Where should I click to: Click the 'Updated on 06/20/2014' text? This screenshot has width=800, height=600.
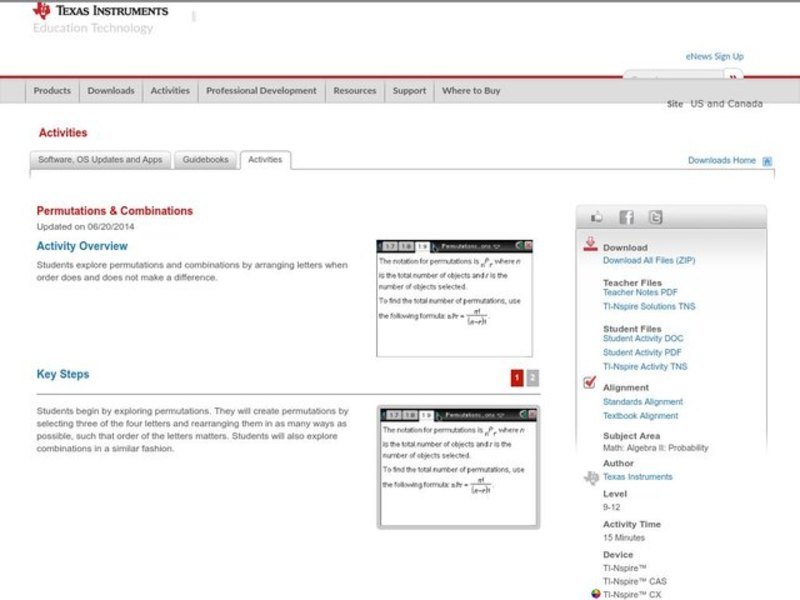[85, 227]
